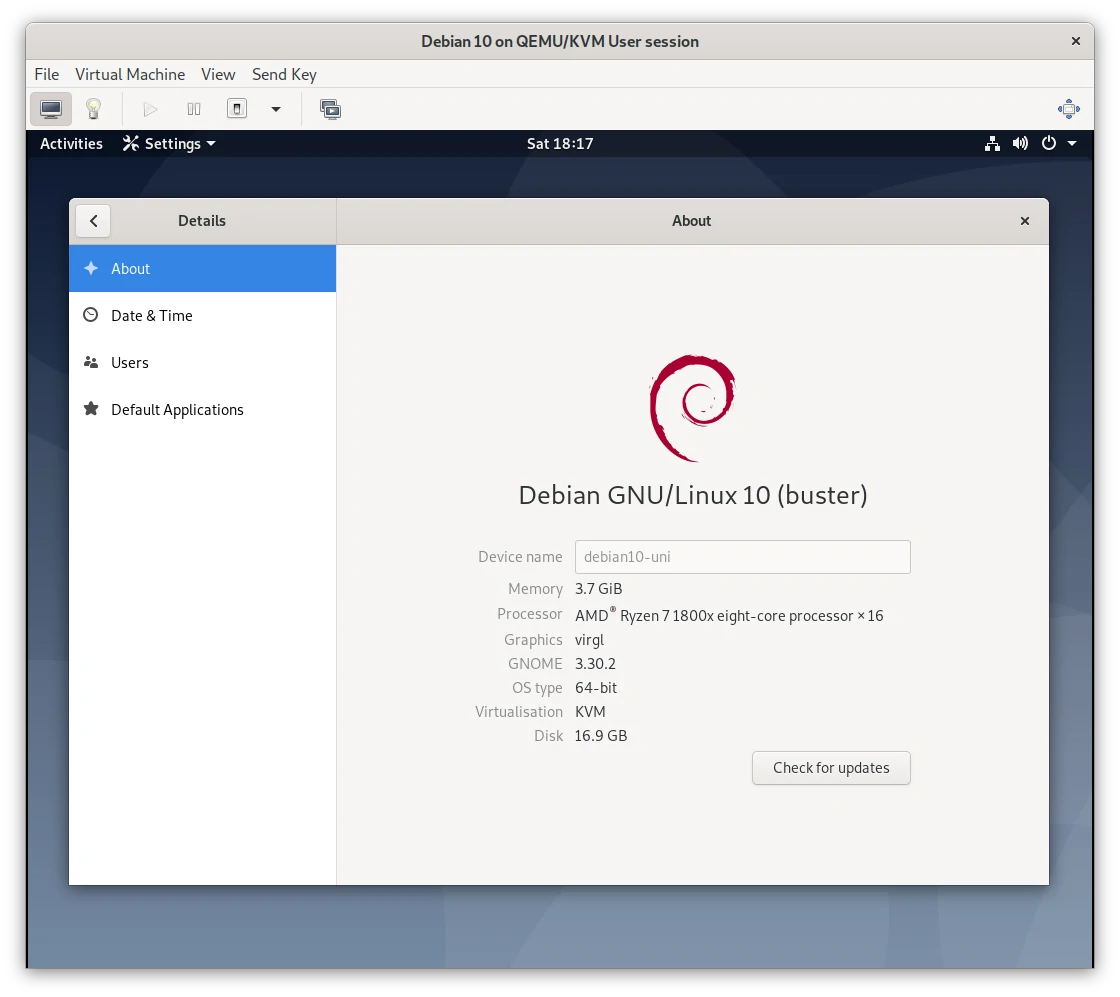Open the GNOME Activities overview

[x=71, y=144]
